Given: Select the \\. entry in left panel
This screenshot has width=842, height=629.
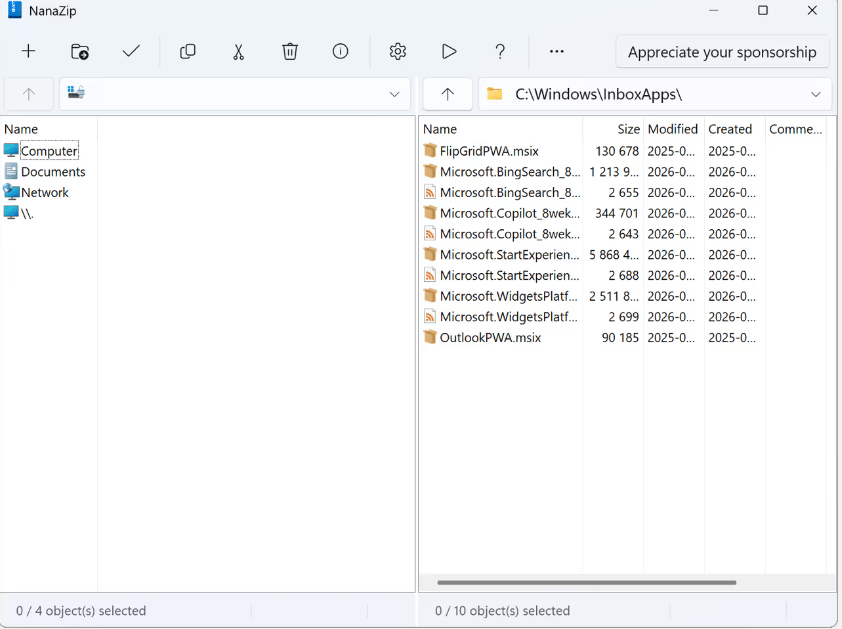Looking at the screenshot, I should coord(27,213).
